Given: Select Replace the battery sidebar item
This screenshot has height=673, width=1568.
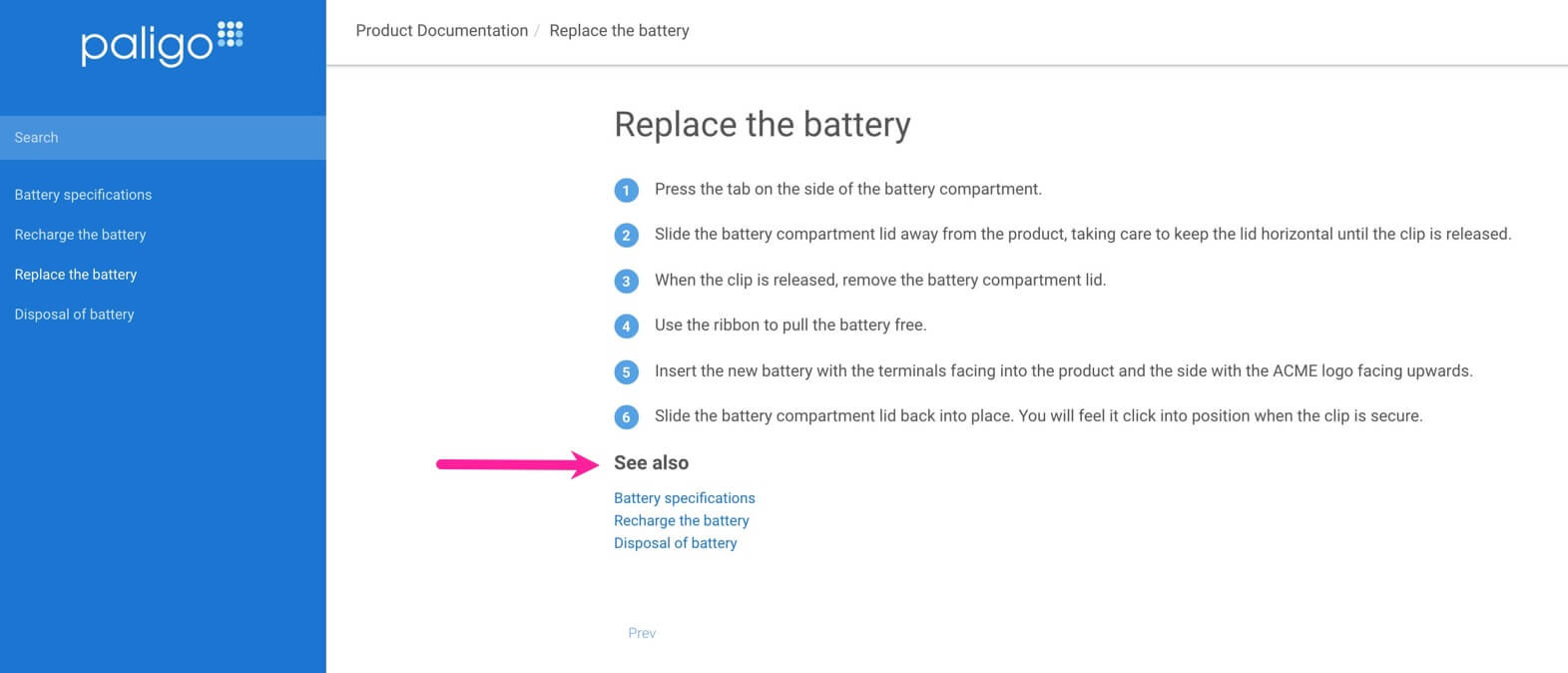Looking at the screenshot, I should click(76, 275).
